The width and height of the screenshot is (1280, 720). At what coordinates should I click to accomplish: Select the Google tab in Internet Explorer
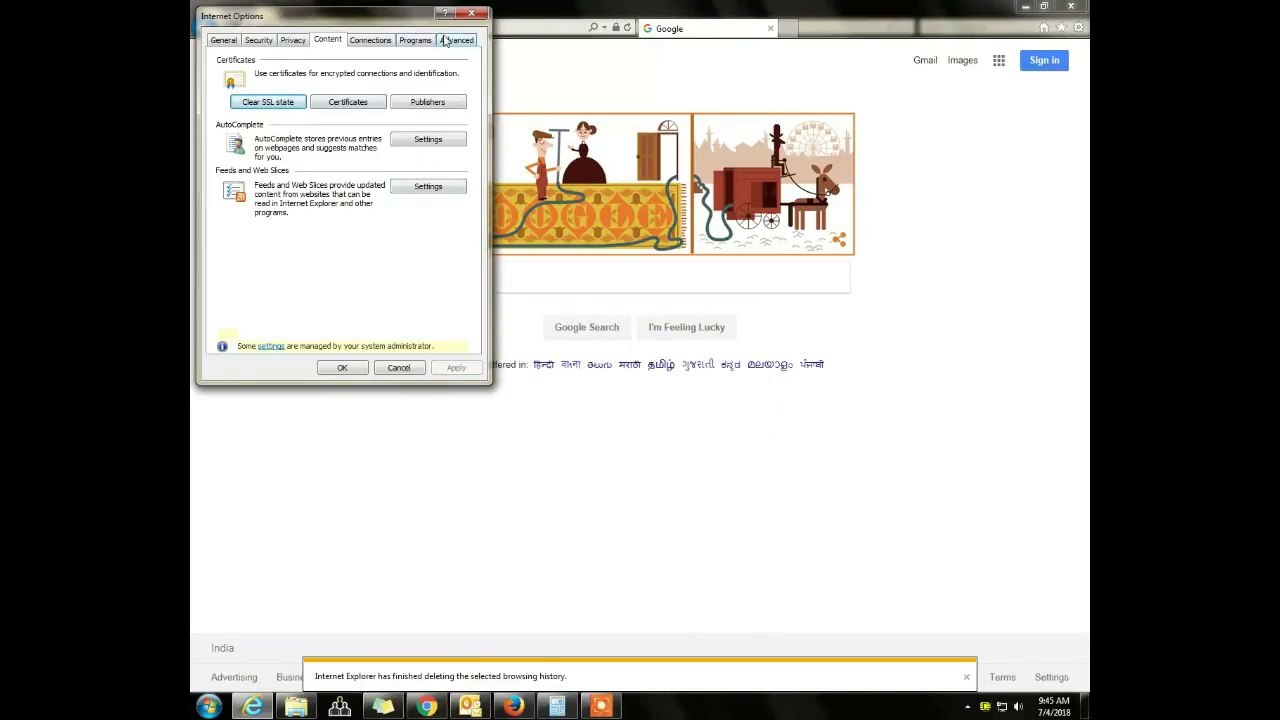(709, 28)
